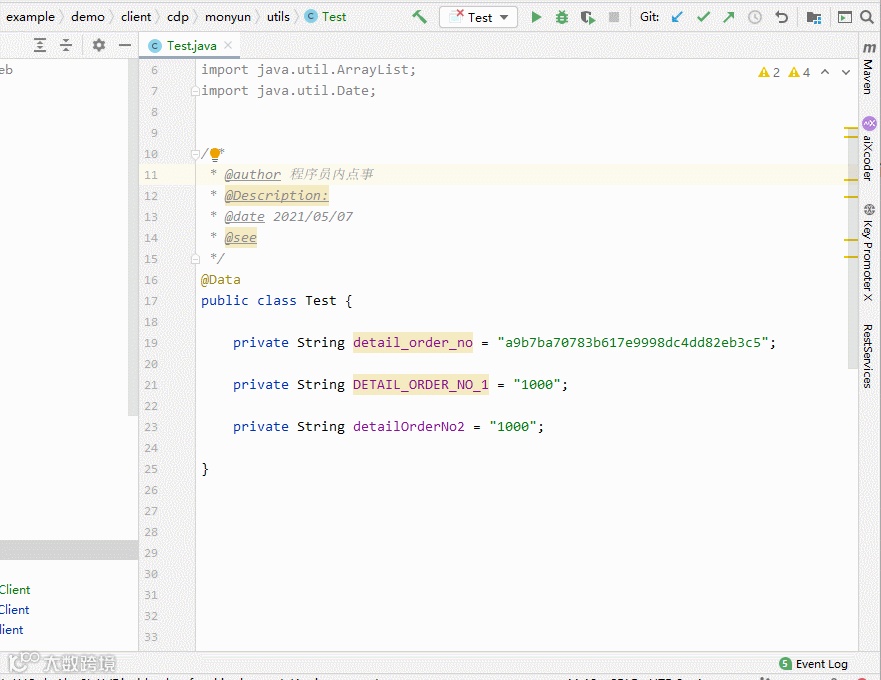The width and height of the screenshot is (881, 680).
Task: Select the Test.java editor tab
Action: tap(190, 46)
